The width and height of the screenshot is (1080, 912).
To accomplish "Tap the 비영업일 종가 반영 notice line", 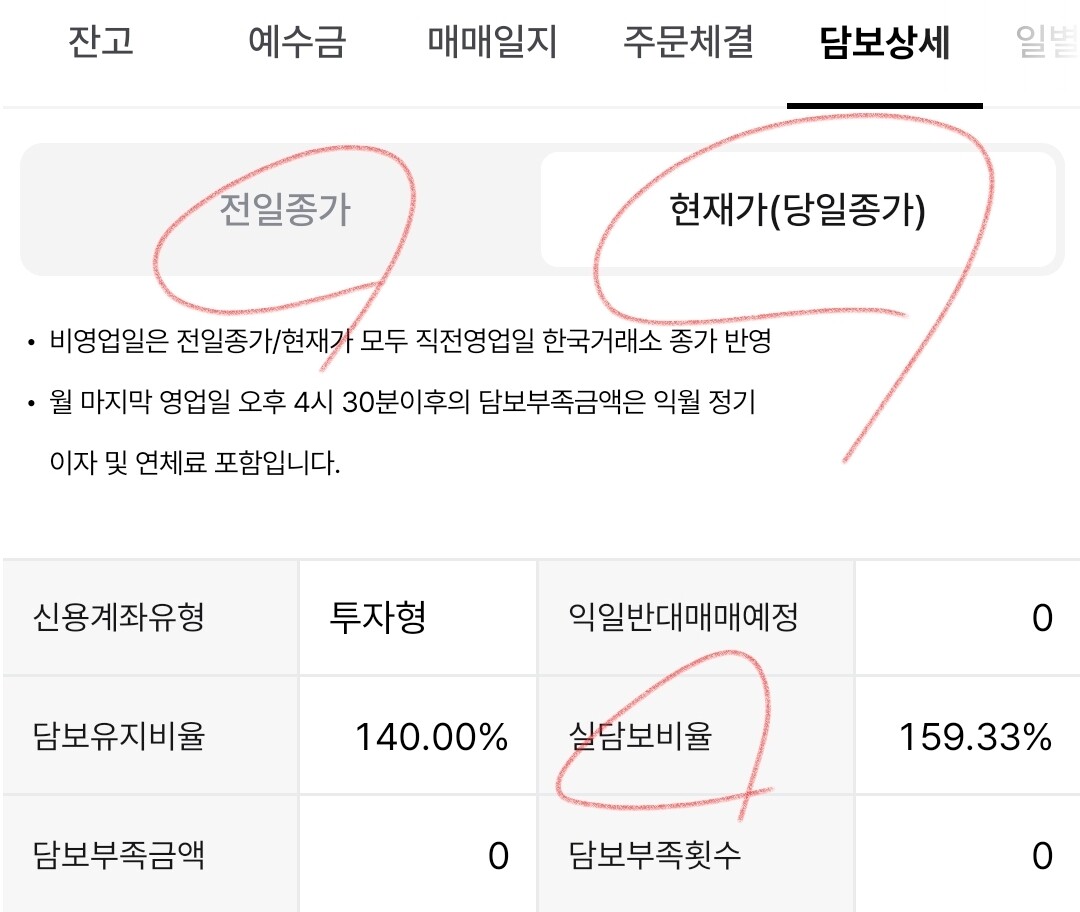I will [410, 340].
